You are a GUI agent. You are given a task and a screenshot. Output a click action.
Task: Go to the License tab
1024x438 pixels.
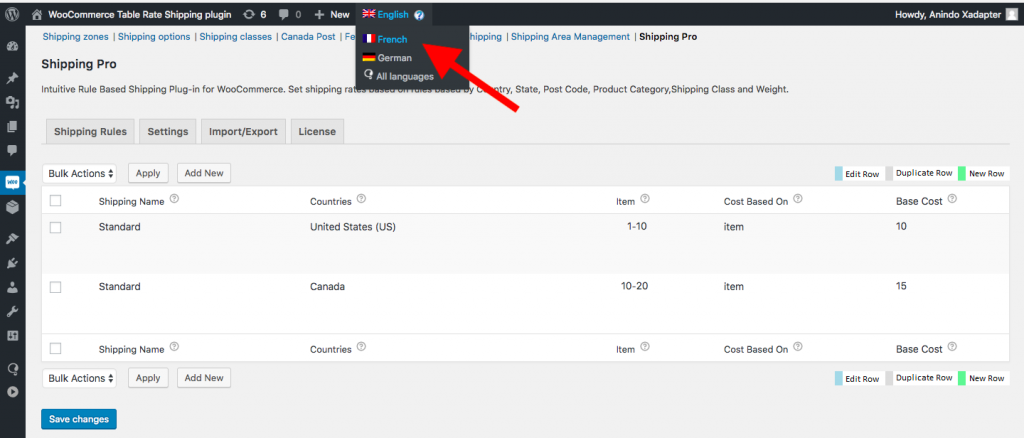(x=317, y=131)
